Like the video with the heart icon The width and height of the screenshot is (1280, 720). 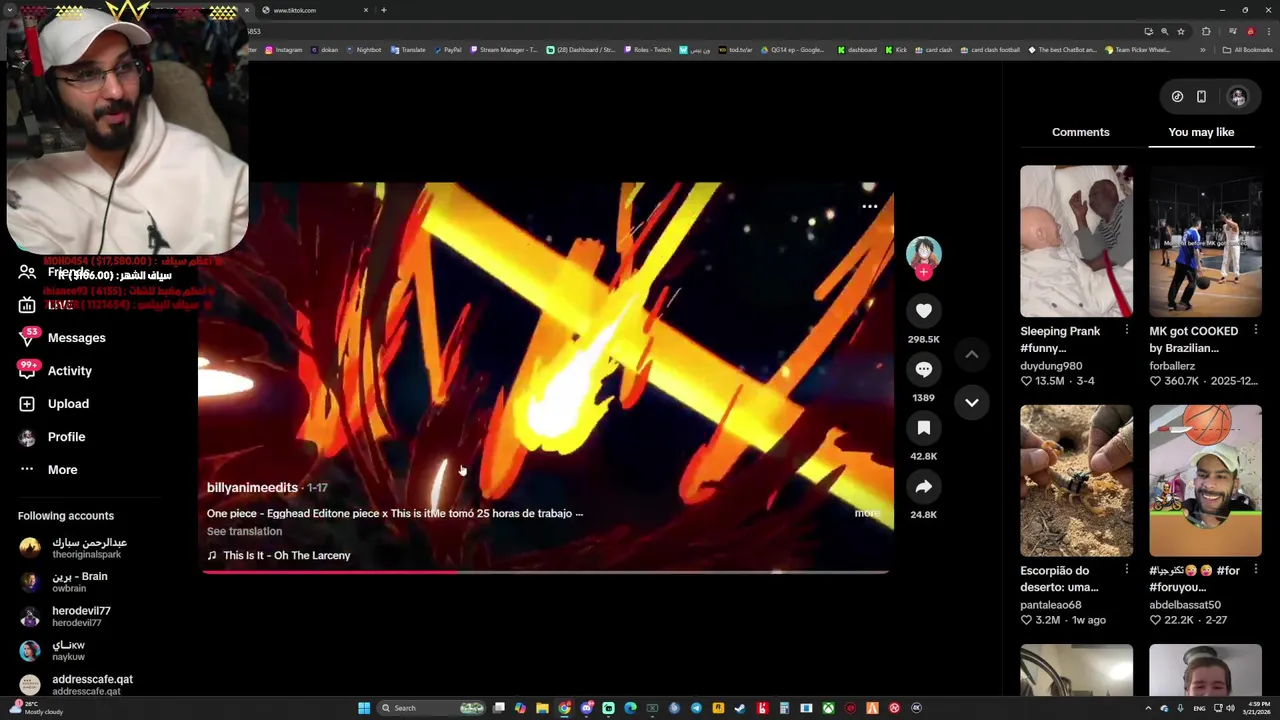point(923,311)
